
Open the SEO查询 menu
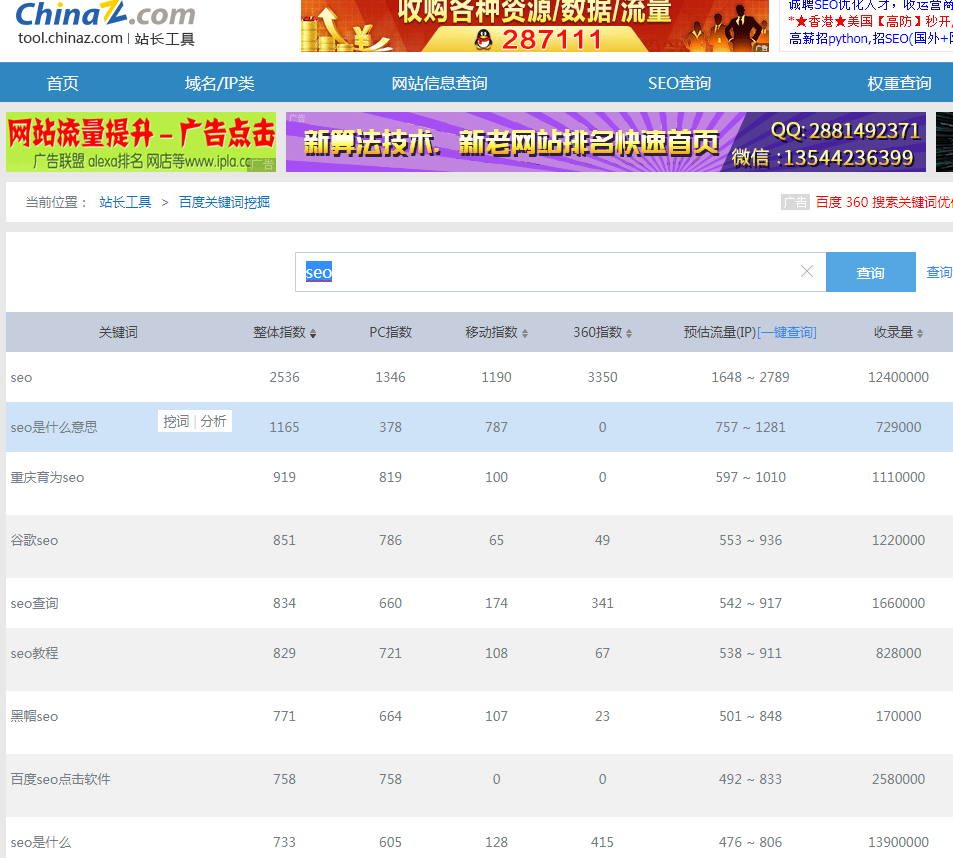click(x=679, y=83)
